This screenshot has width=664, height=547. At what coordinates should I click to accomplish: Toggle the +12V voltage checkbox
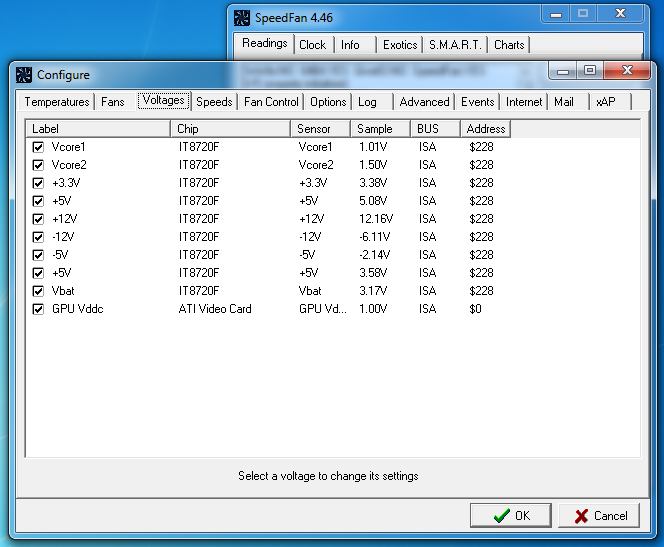click(38, 219)
